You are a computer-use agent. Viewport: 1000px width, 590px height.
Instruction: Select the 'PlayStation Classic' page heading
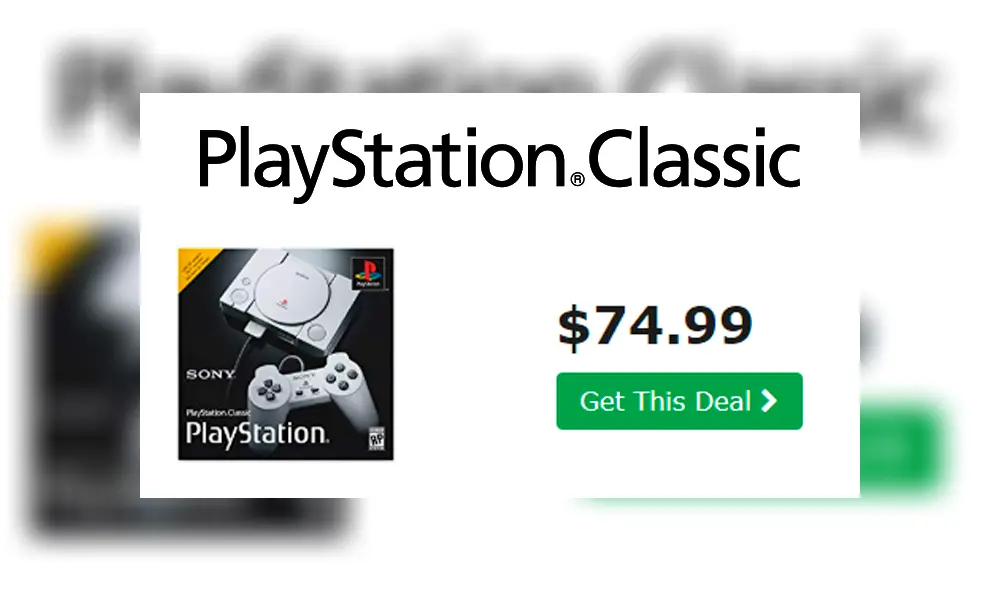pos(500,157)
